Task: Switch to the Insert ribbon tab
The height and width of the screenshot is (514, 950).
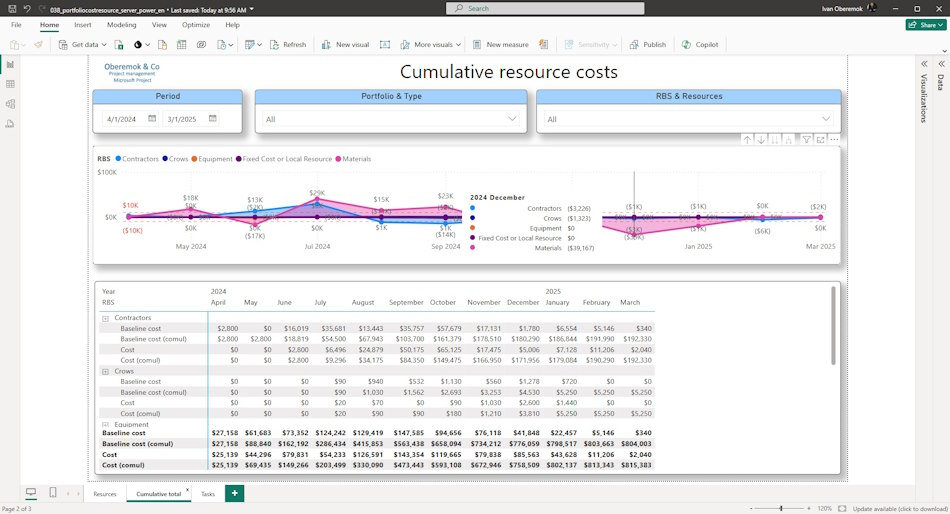Action: 83,25
